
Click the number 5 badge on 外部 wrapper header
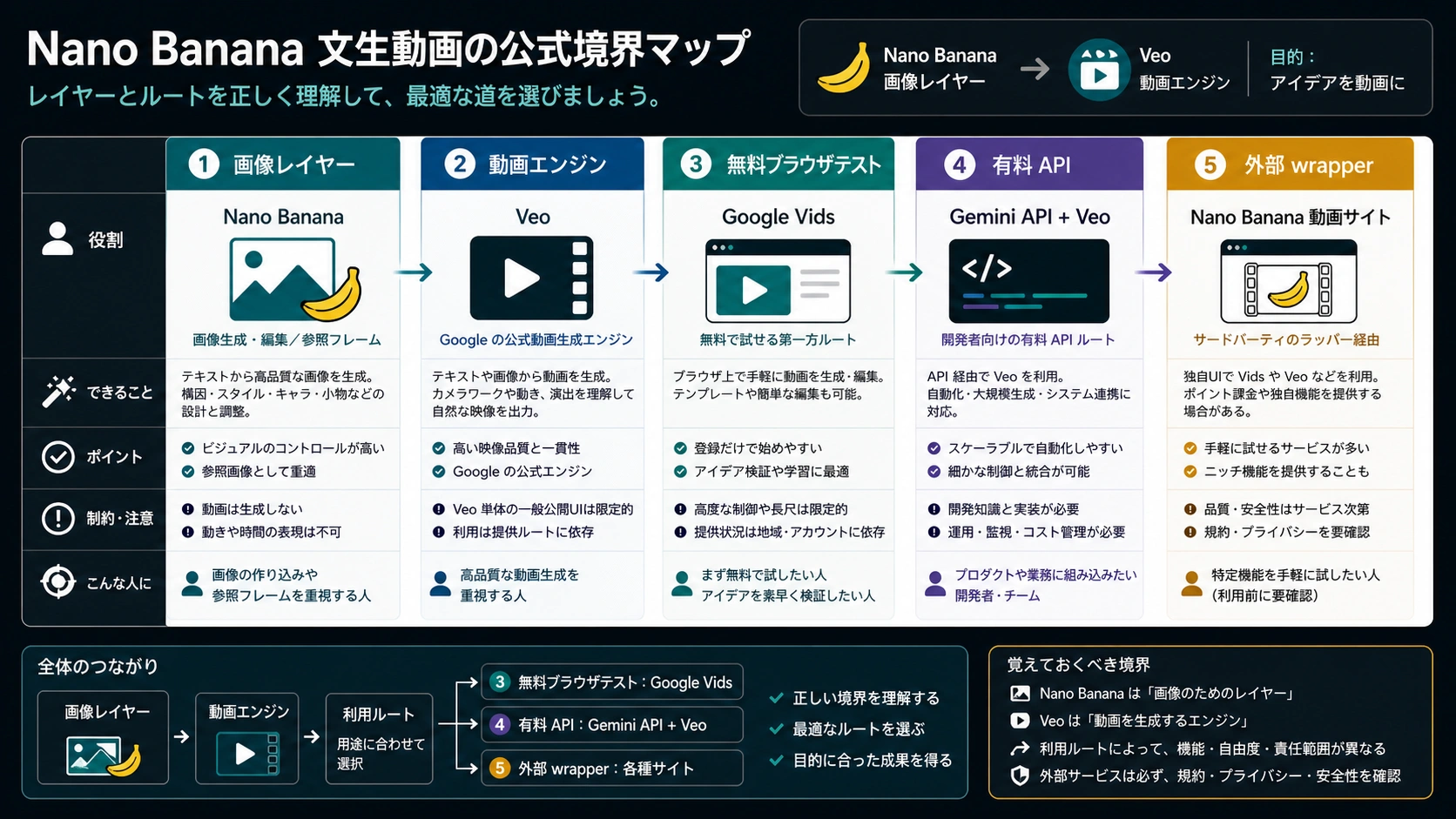(x=1210, y=164)
